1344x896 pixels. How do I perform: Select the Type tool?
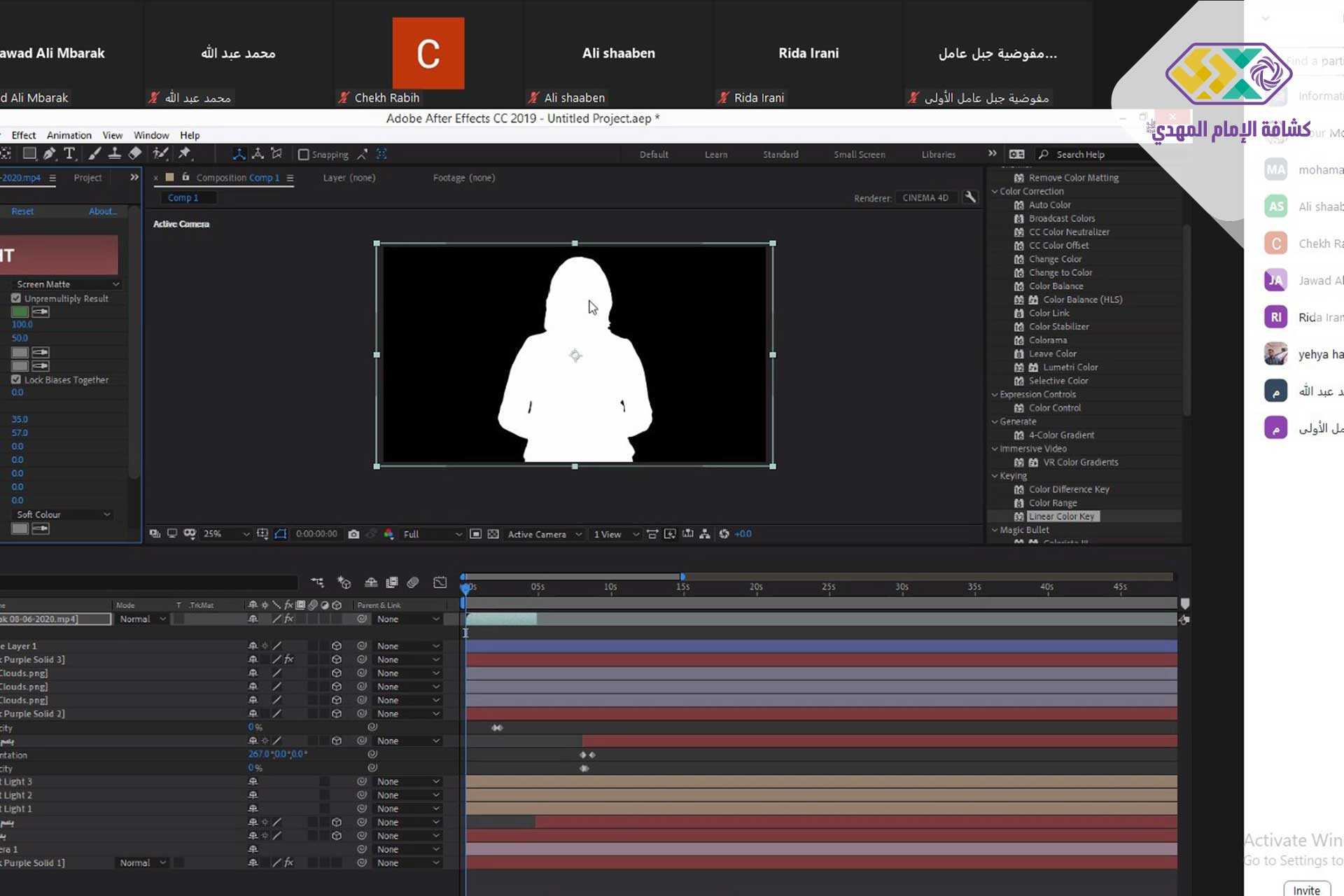coord(69,154)
